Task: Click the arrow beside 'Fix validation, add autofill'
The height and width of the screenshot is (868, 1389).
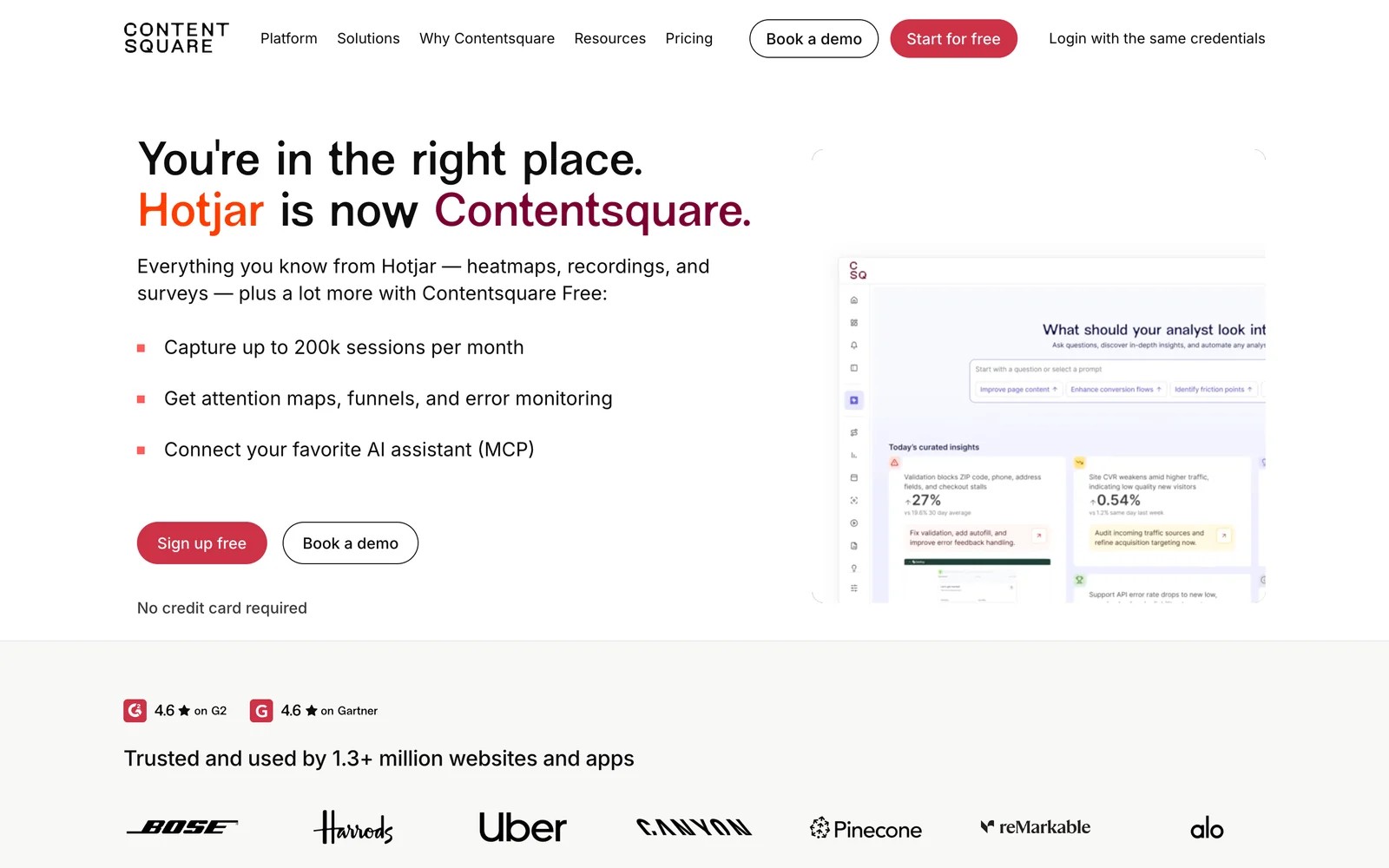Action: (1039, 536)
